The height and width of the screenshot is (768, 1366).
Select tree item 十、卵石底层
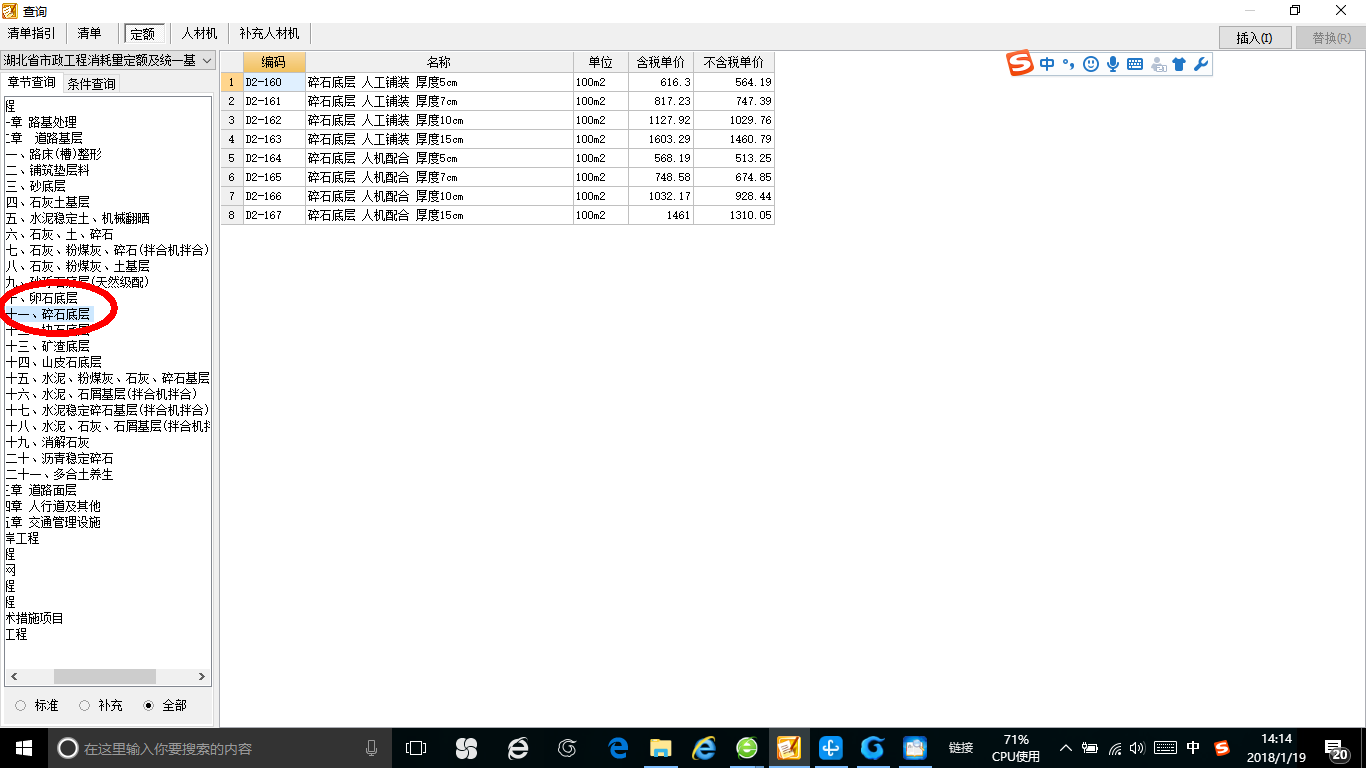tap(42, 298)
